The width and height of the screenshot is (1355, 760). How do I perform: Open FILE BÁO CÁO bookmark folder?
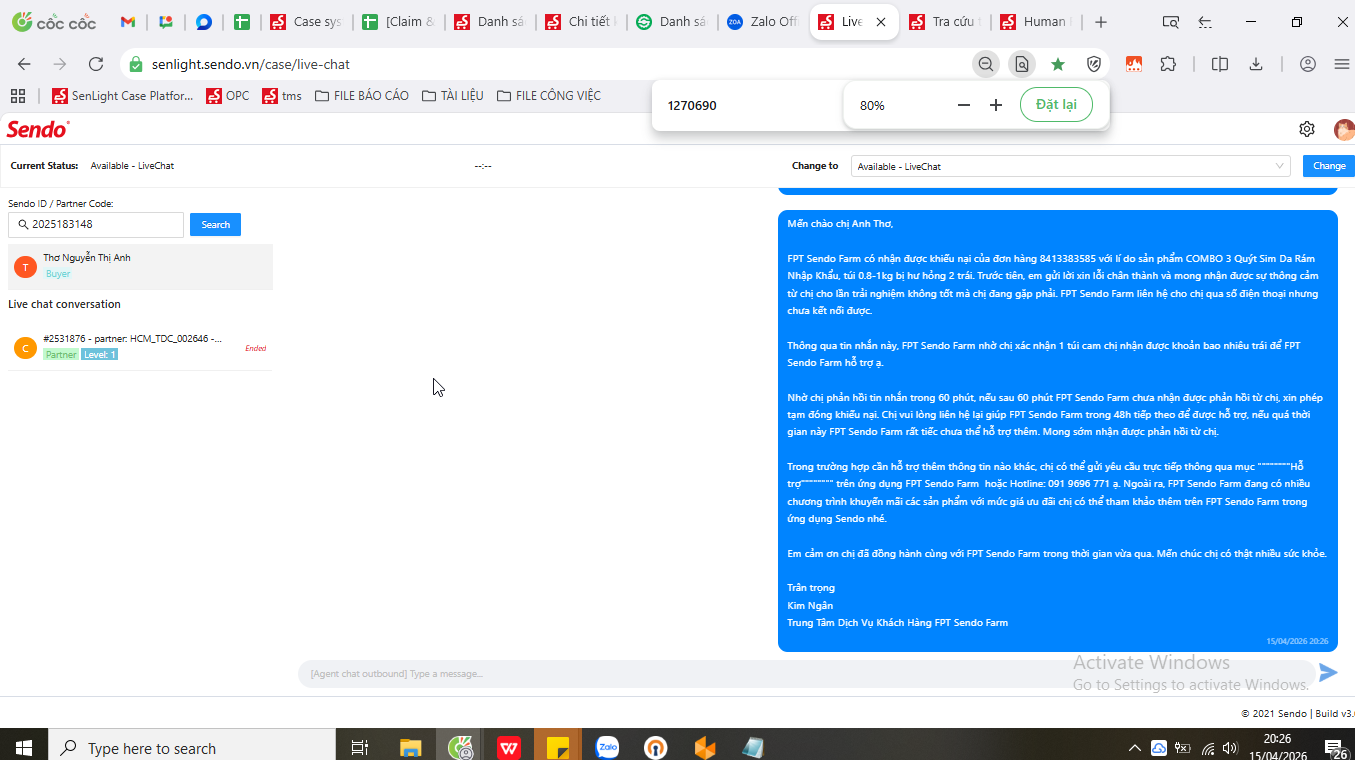(361, 96)
